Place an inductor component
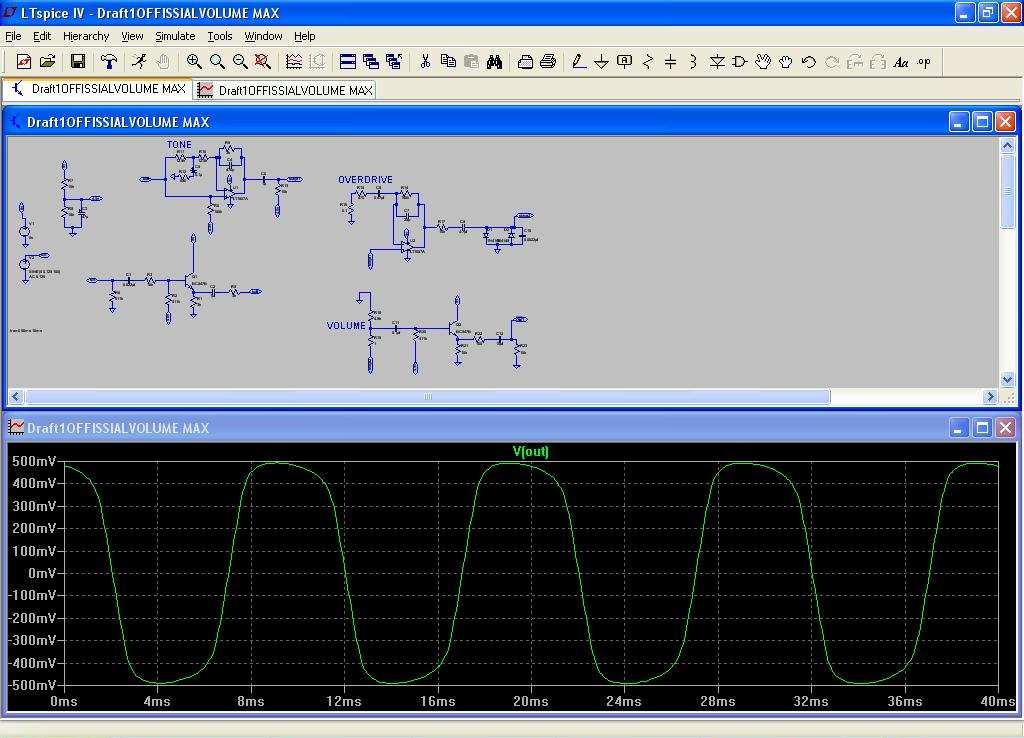This screenshot has width=1024, height=738. (694, 62)
